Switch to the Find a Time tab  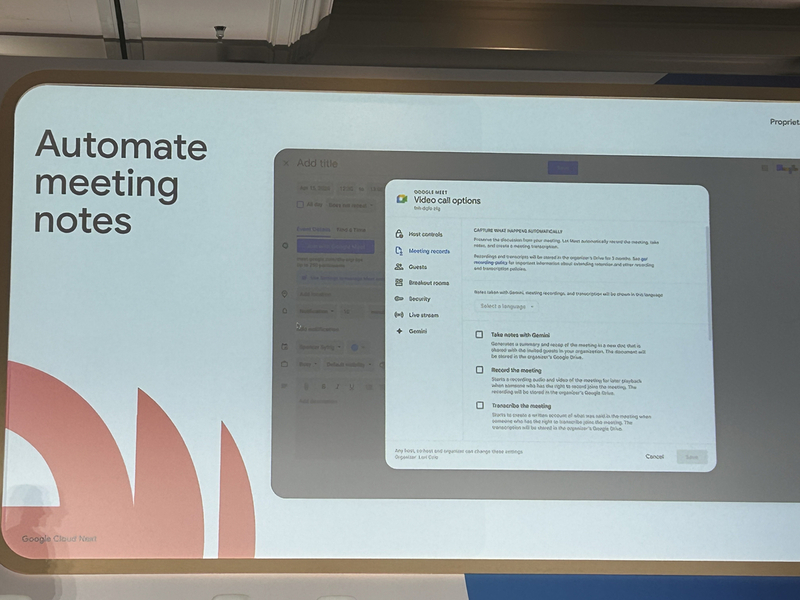pos(351,230)
